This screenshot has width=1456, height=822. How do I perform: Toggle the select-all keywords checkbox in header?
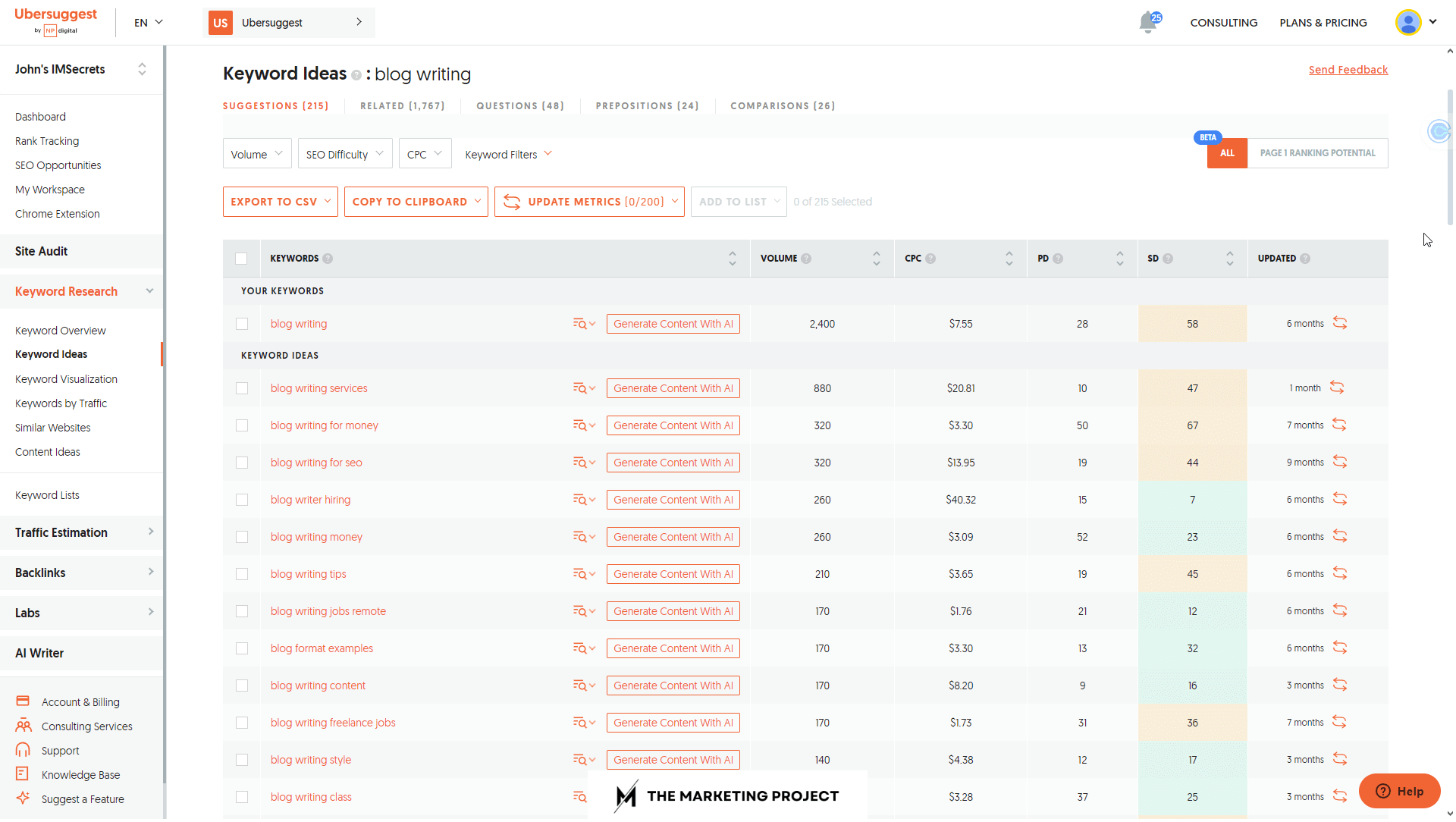pos(241,259)
